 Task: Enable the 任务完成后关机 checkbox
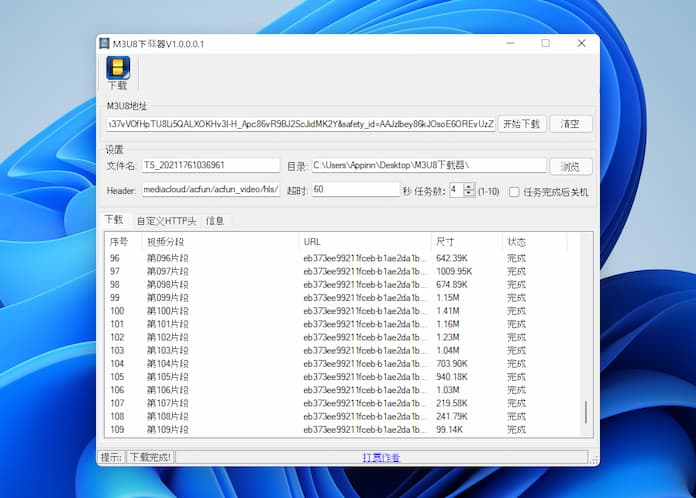pos(514,191)
